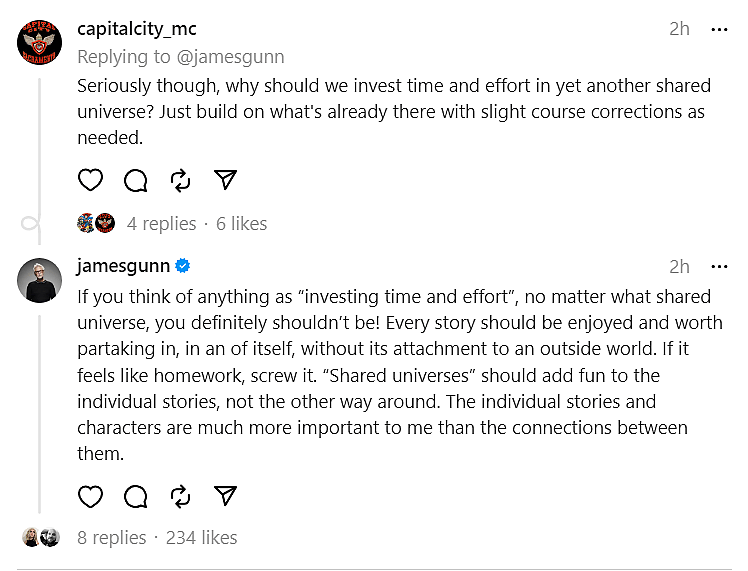Open jamesgunn profile avatar
The image size is (748, 571).
click(41, 279)
